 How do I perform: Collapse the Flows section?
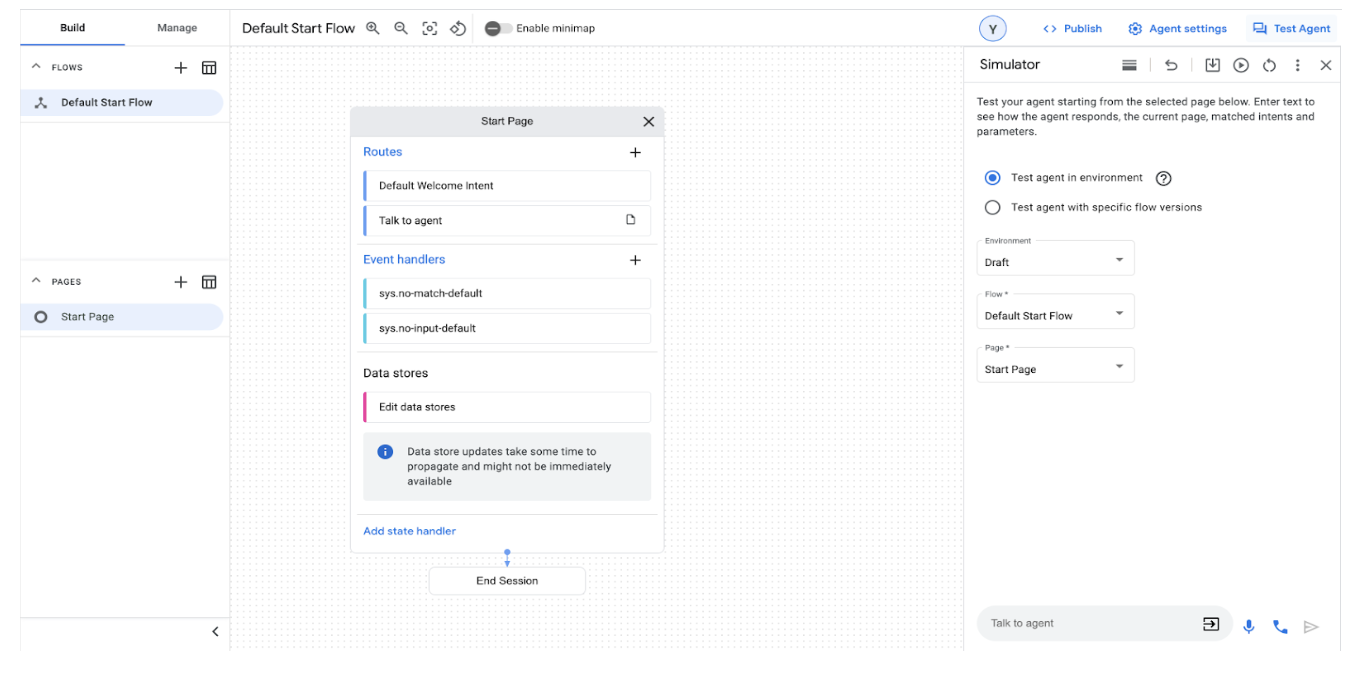point(37,67)
